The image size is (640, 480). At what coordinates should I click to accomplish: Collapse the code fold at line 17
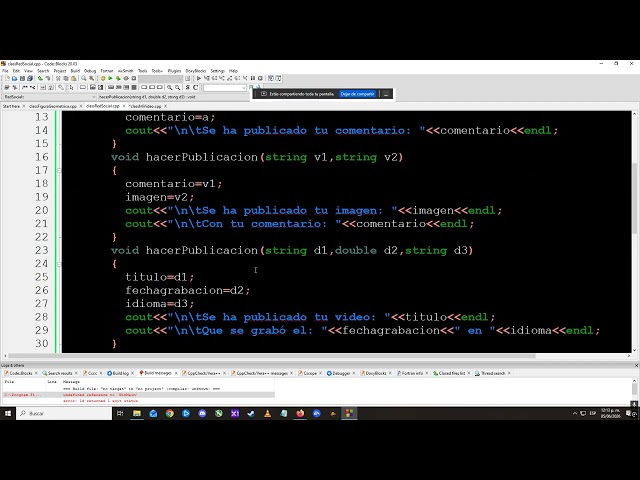click(x=60, y=170)
